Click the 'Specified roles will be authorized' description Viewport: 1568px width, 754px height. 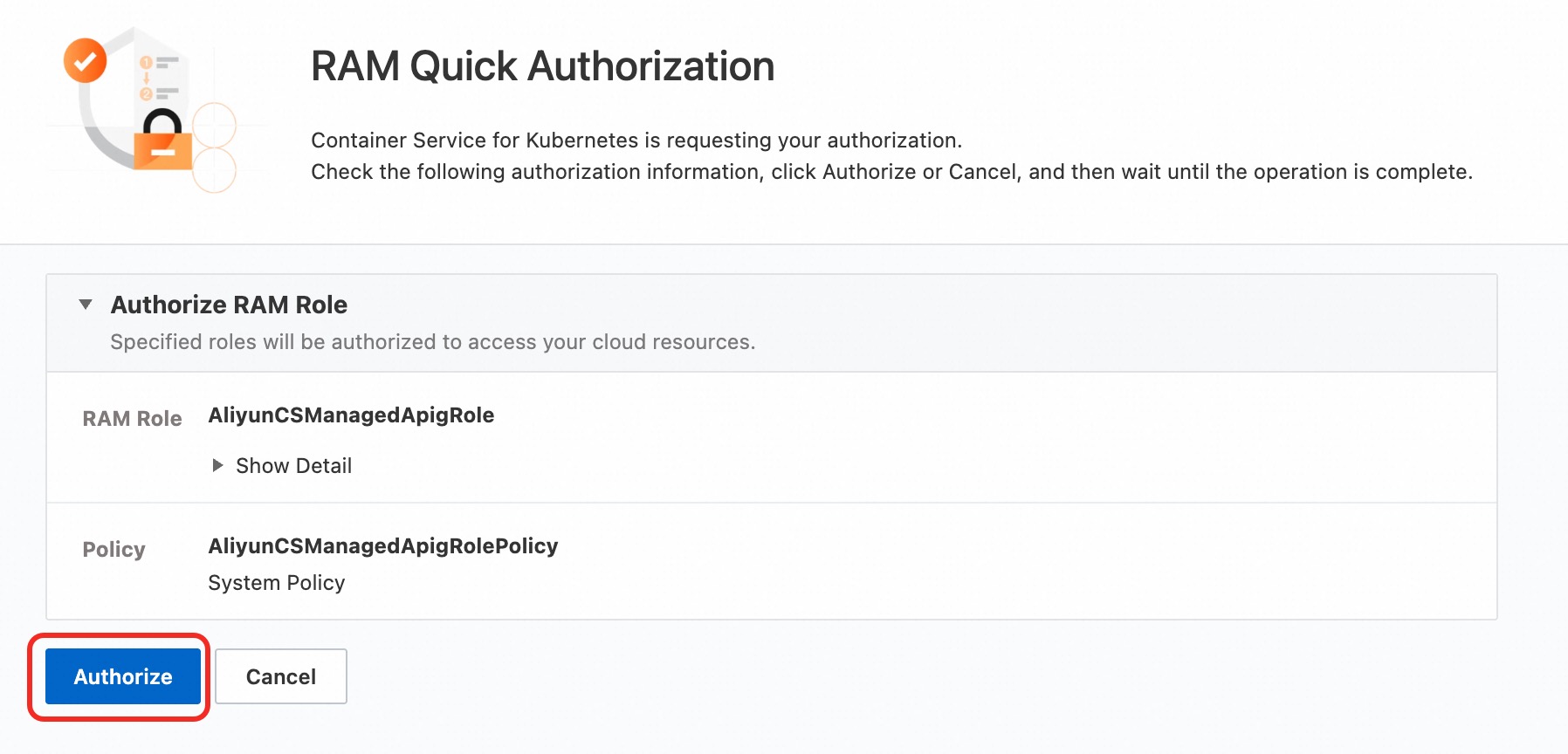[432, 342]
